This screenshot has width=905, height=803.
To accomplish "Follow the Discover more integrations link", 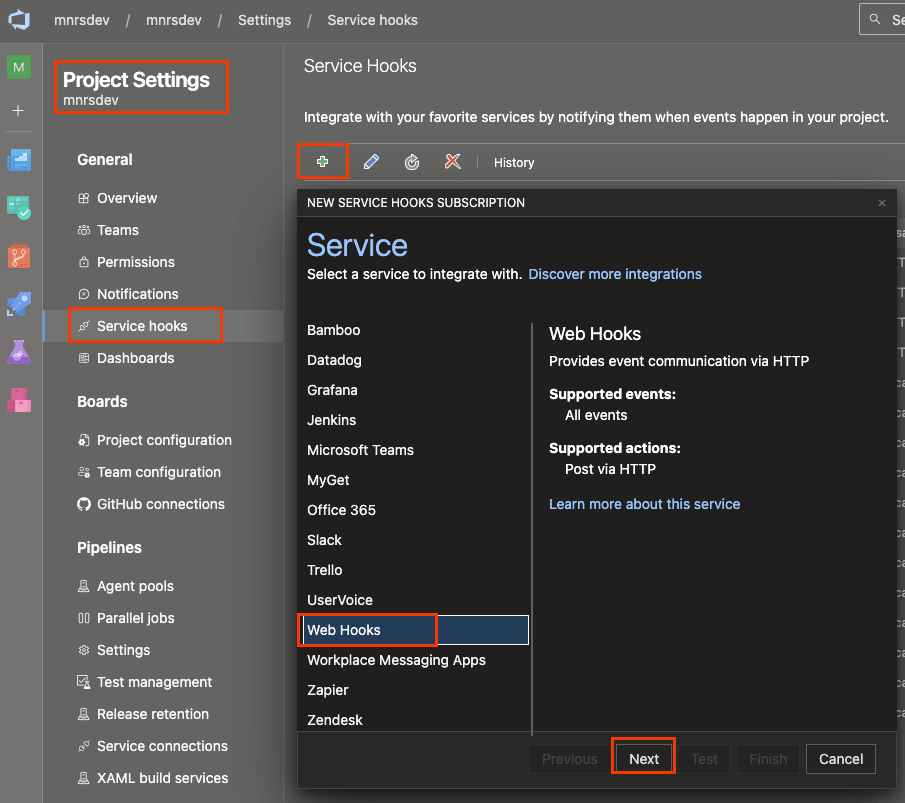I will 615,274.
